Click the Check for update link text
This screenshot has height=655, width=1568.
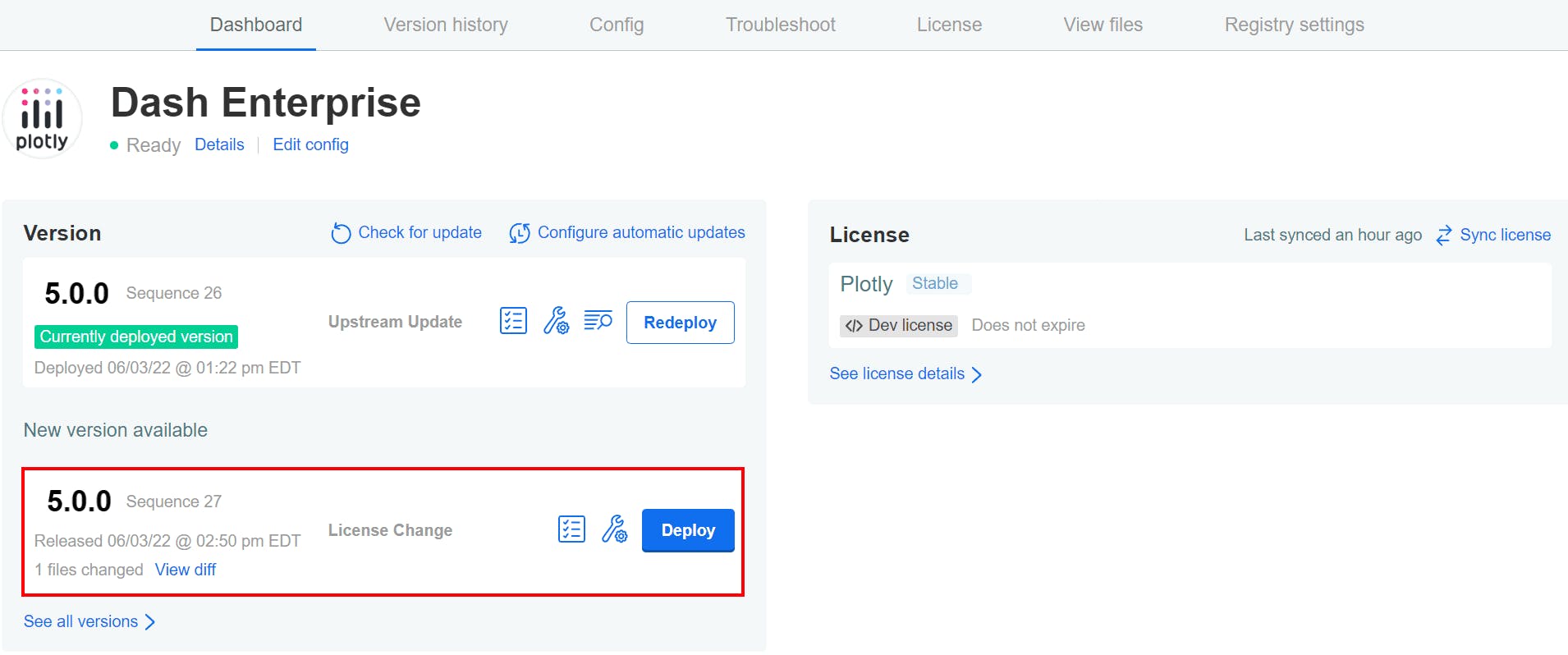pos(420,232)
